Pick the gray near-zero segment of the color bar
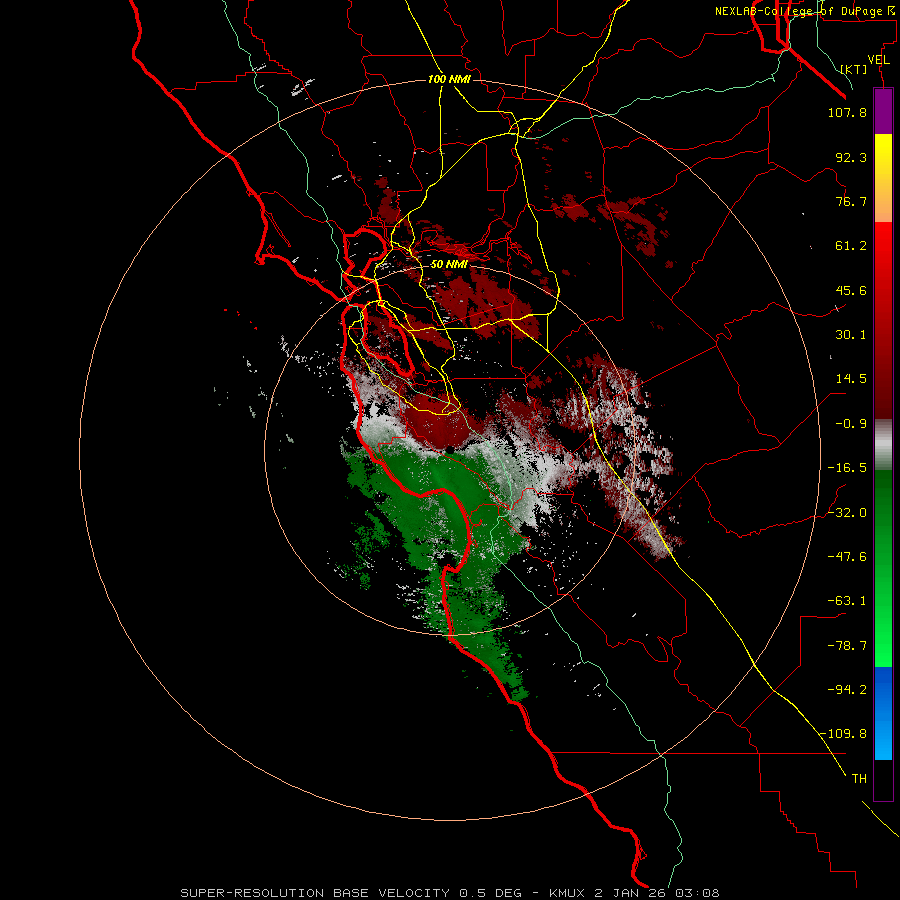This screenshot has width=900, height=900. pyautogui.click(x=883, y=445)
